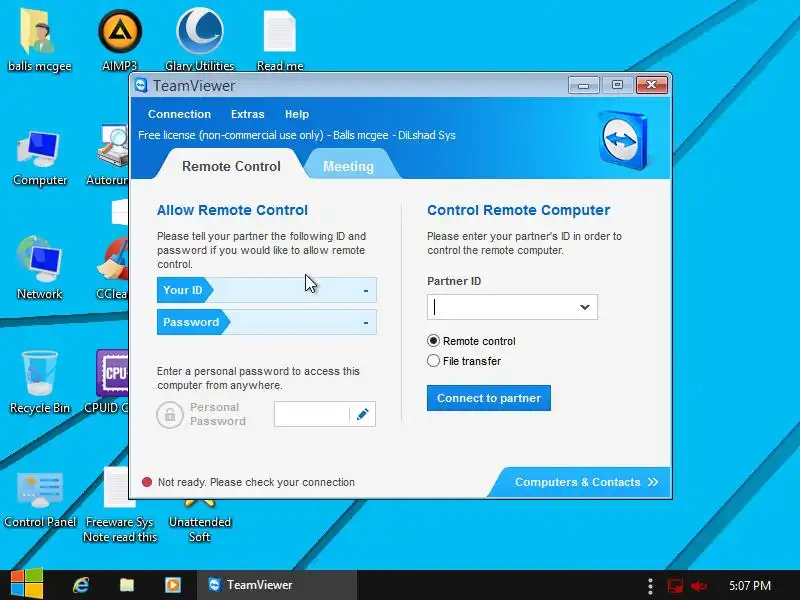Click the Control Remote Computer heading
Viewport: 800px width, 600px height.
(518, 210)
